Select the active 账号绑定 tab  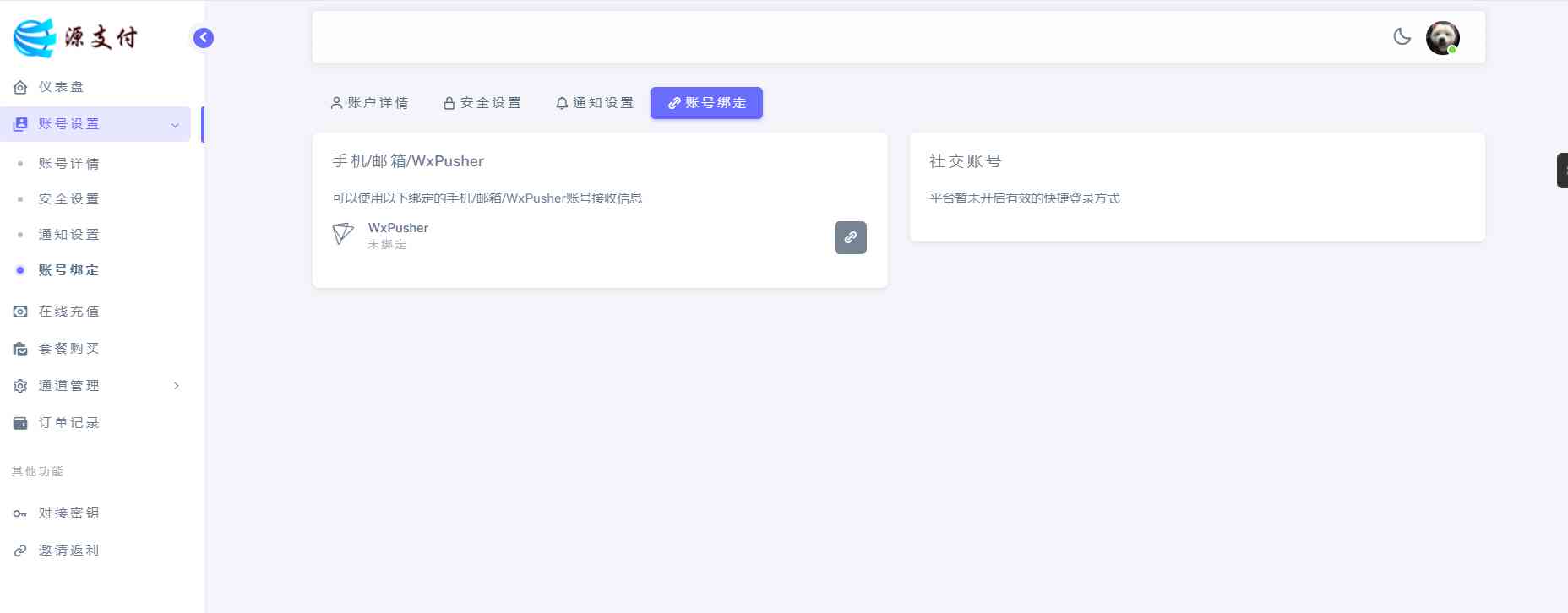(x=706, y=103)
